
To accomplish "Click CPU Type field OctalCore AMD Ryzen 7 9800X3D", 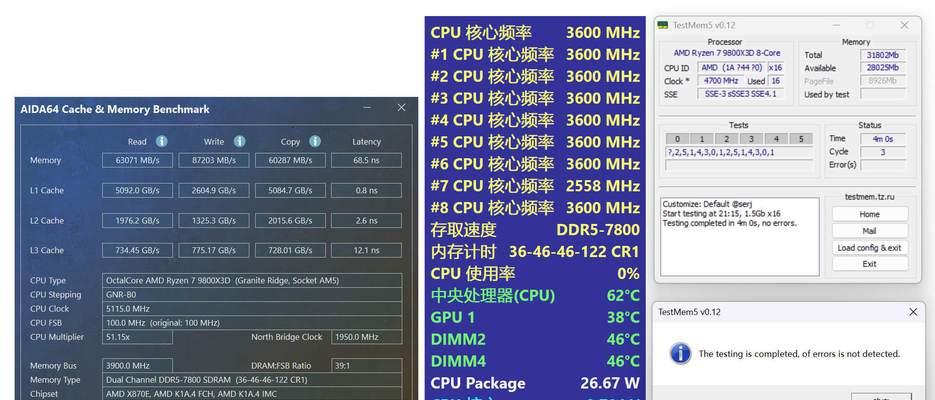I will tap(252, 280).
